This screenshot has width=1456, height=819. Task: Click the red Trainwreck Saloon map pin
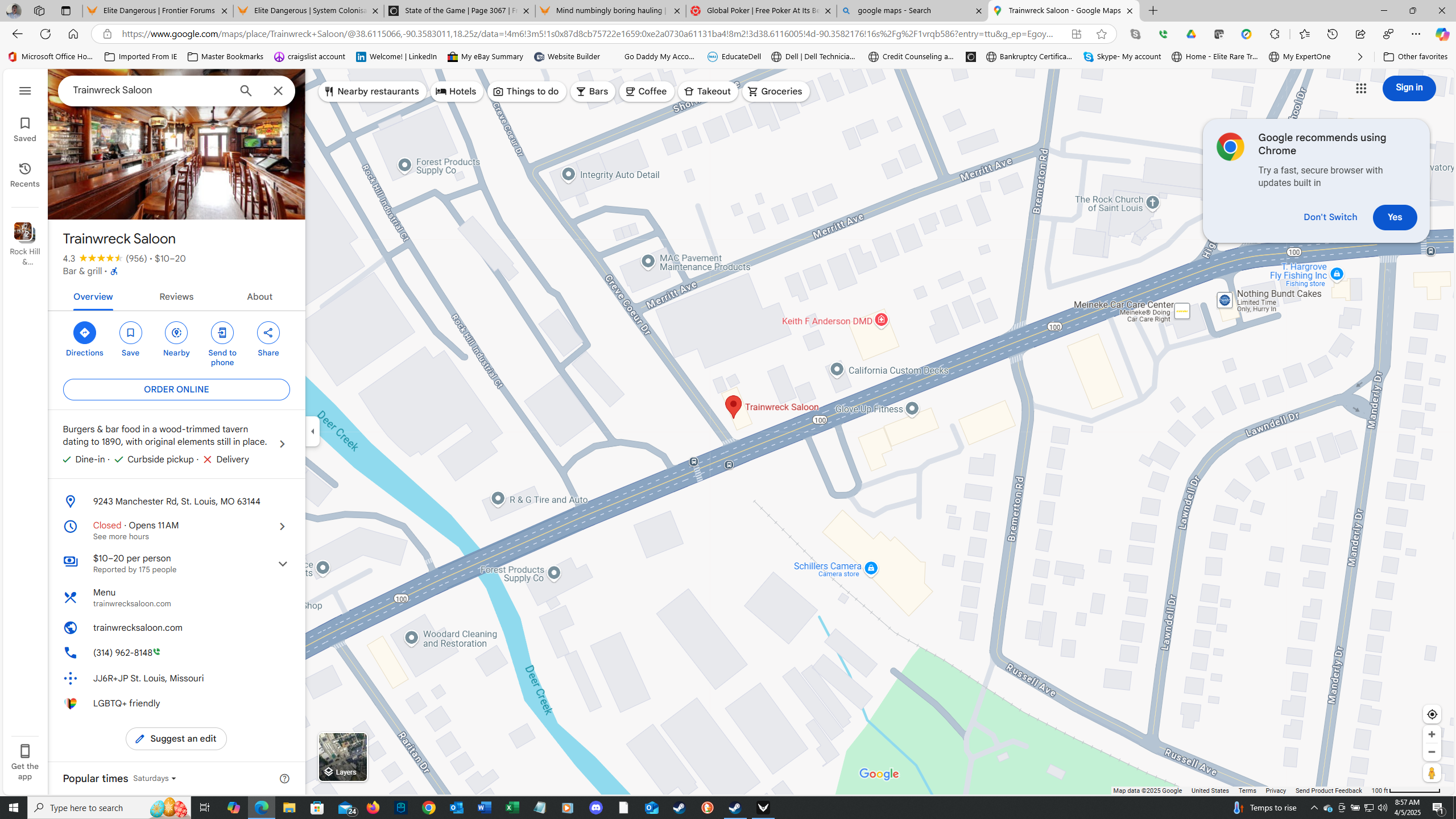pos(733,407)
